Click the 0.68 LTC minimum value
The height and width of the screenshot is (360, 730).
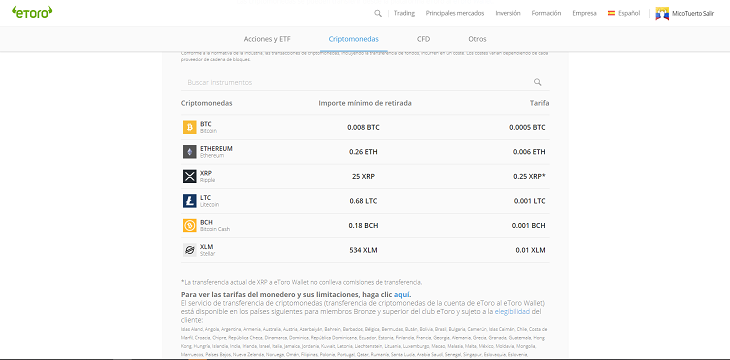(364, 201)
